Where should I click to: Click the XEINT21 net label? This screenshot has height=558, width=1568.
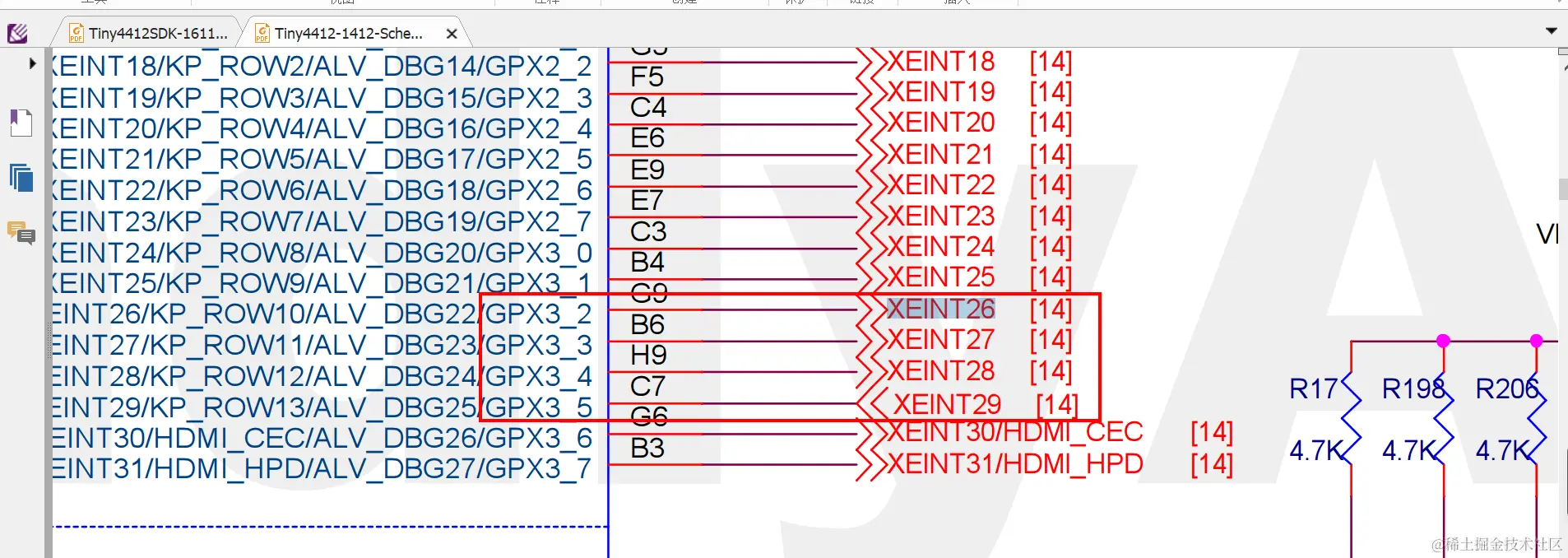(x=940, y=154)
